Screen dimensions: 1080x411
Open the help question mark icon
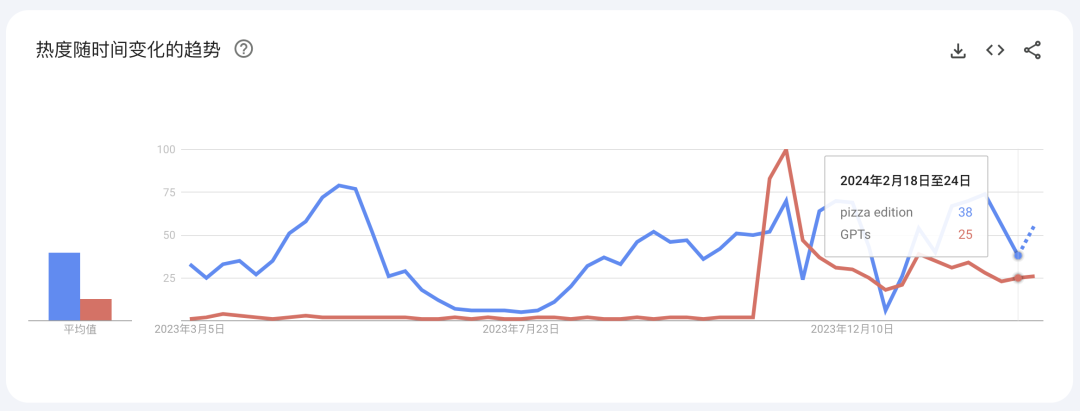(243, 49)
